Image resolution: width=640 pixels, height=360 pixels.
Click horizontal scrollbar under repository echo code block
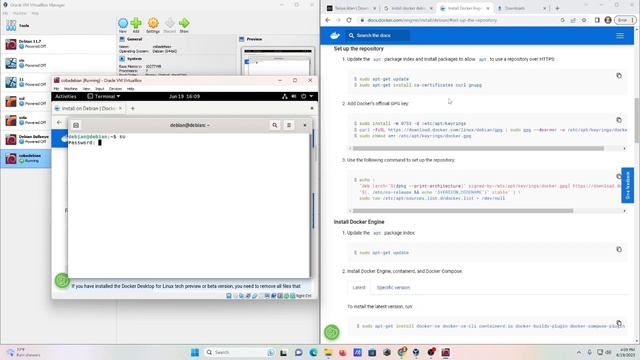[x=462, y=211]
